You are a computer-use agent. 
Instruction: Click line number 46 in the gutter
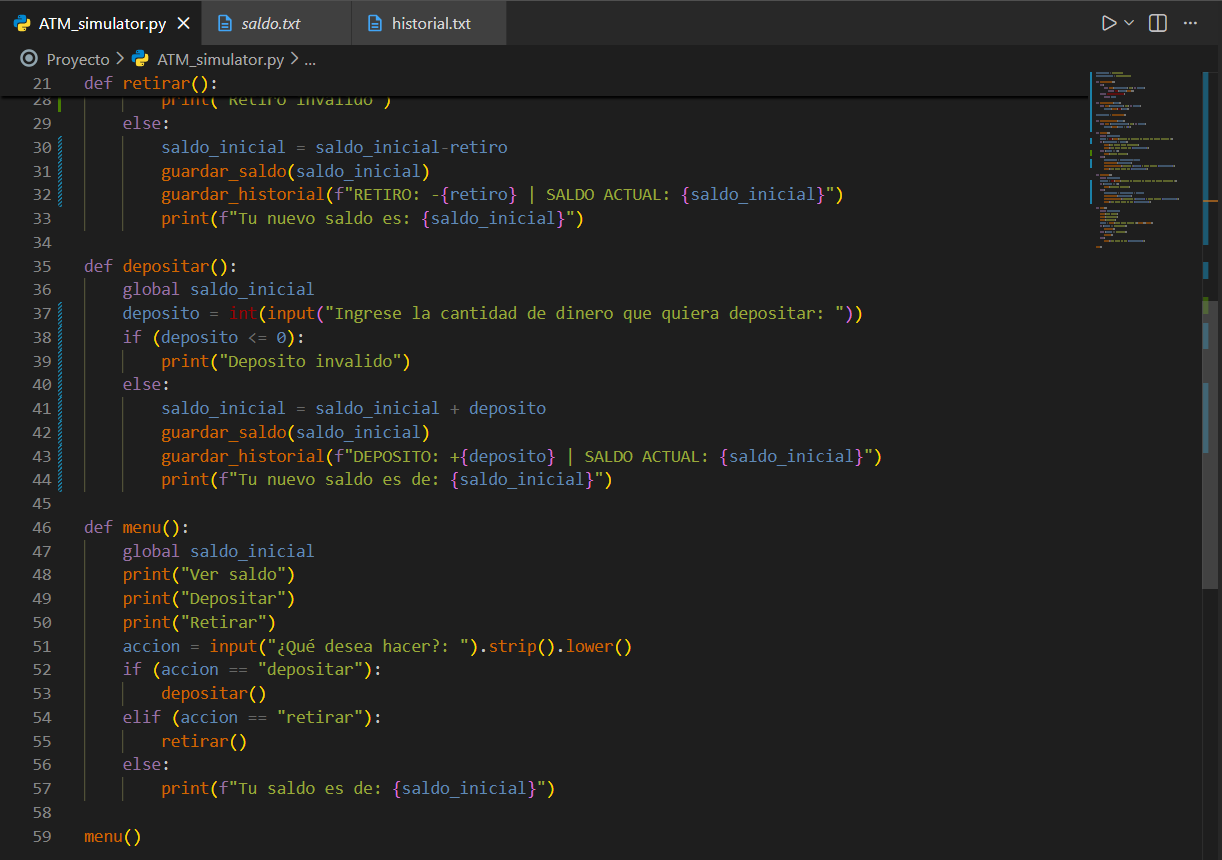pyautogui.click(x=41, y=527)
